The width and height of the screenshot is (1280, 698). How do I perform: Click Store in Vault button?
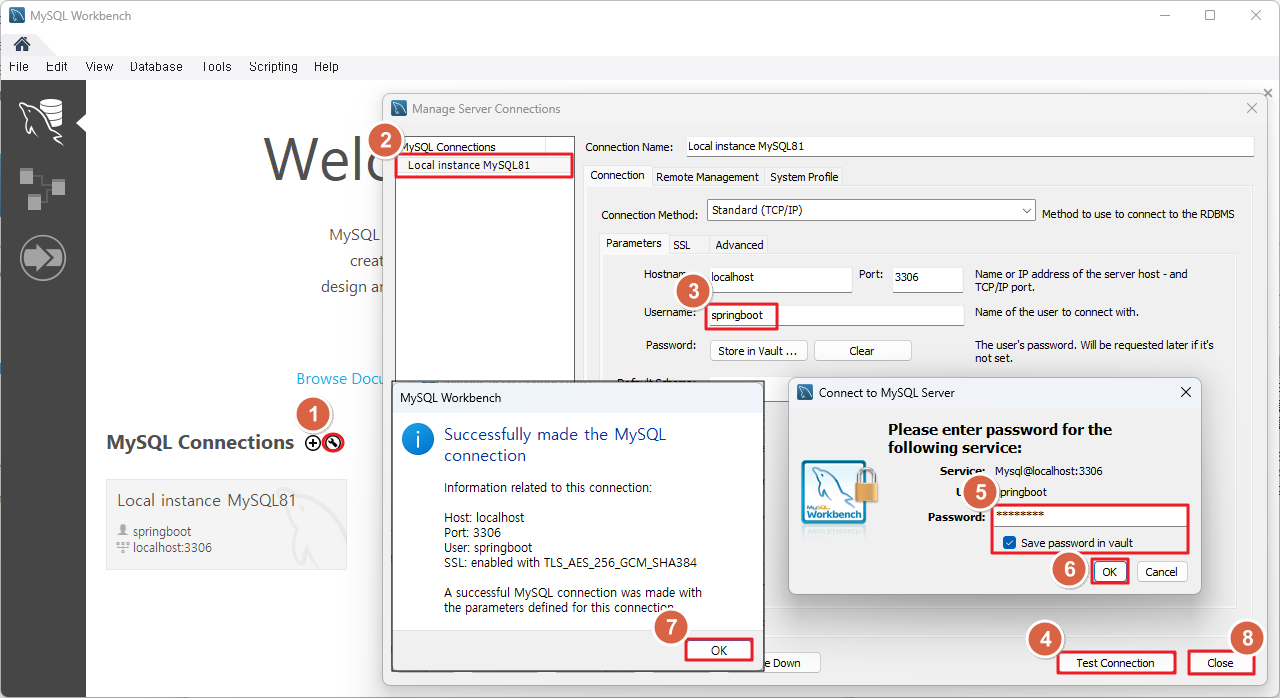pos(758,351)
